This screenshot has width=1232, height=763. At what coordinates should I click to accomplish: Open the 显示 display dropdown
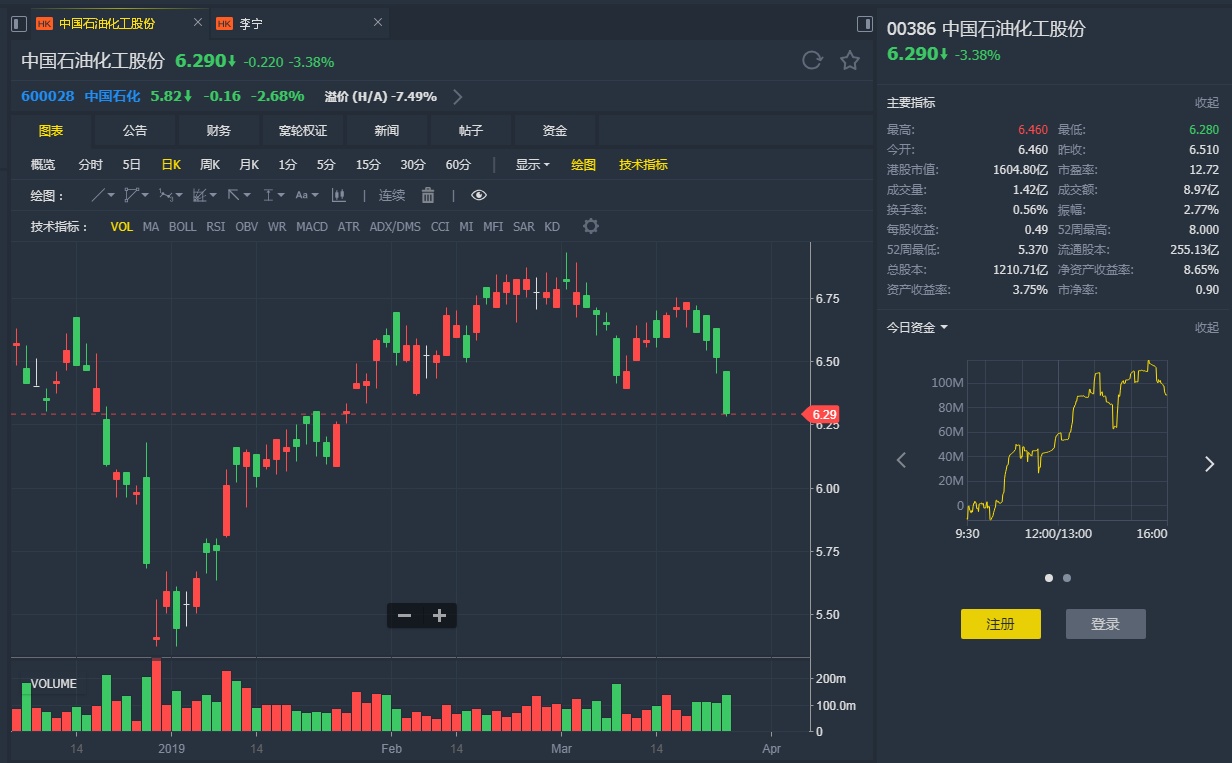(x=532, y=164)
